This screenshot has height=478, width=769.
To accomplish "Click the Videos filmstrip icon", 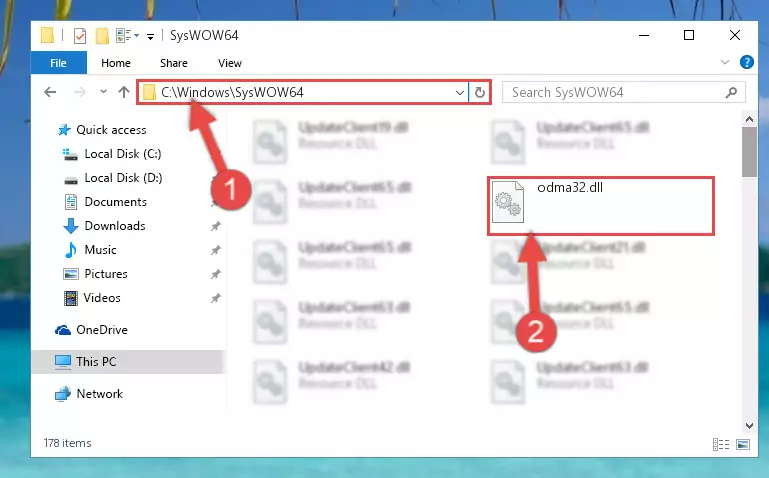I will click(x=71, y=298).
